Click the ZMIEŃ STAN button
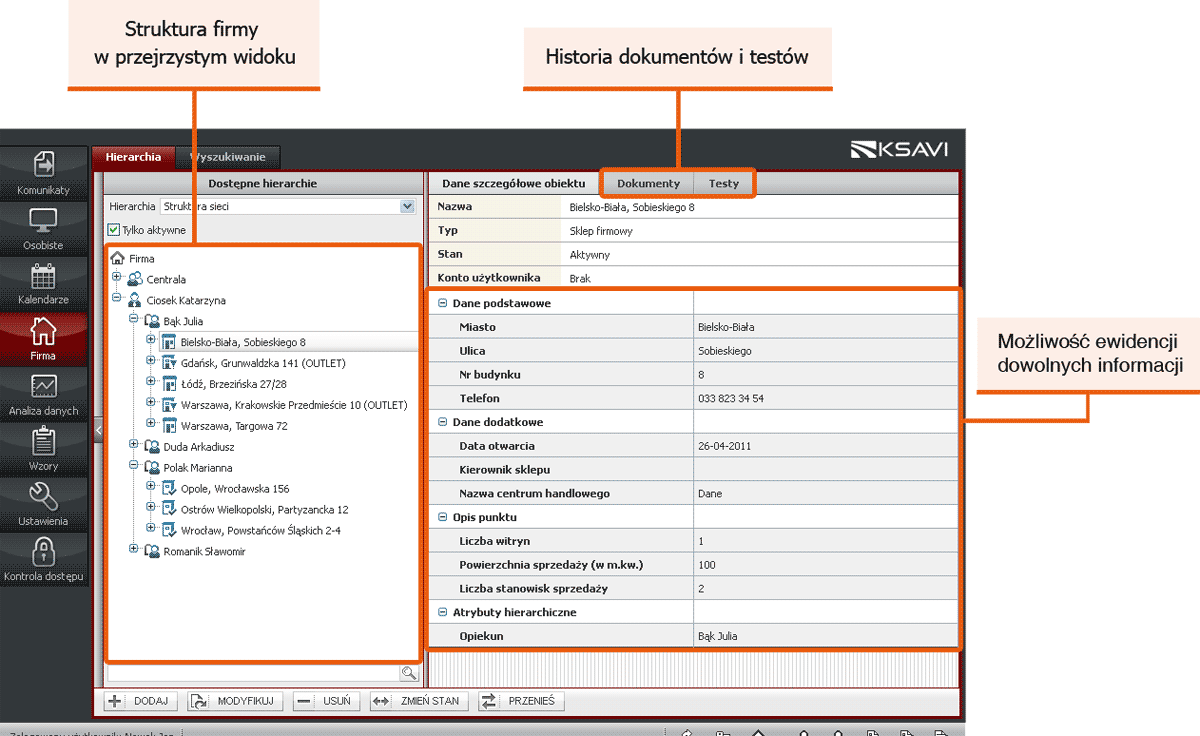This screenshot has width=1200, height=736. tap(418, 701)
